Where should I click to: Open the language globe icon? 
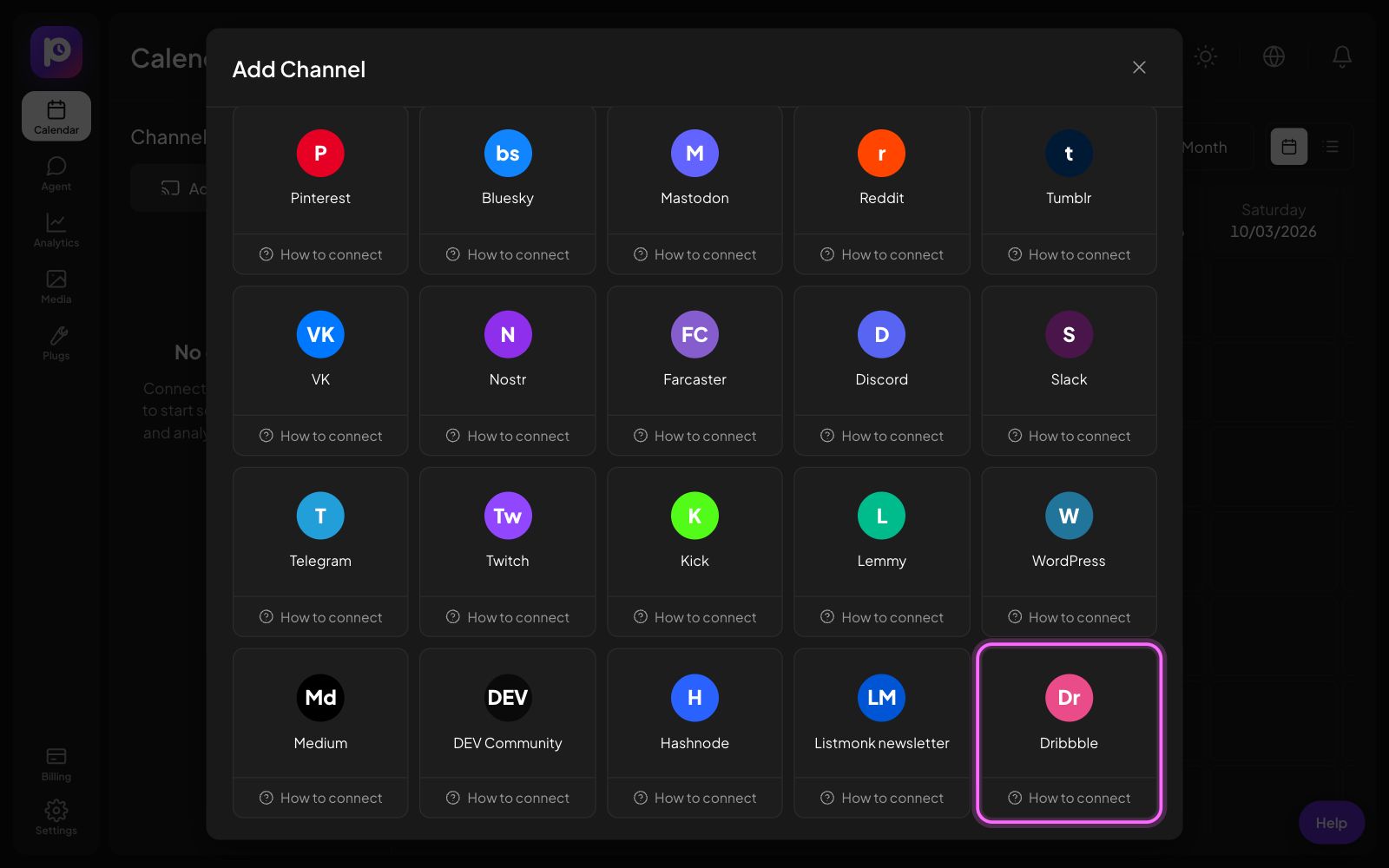[x=1274, y=56]
